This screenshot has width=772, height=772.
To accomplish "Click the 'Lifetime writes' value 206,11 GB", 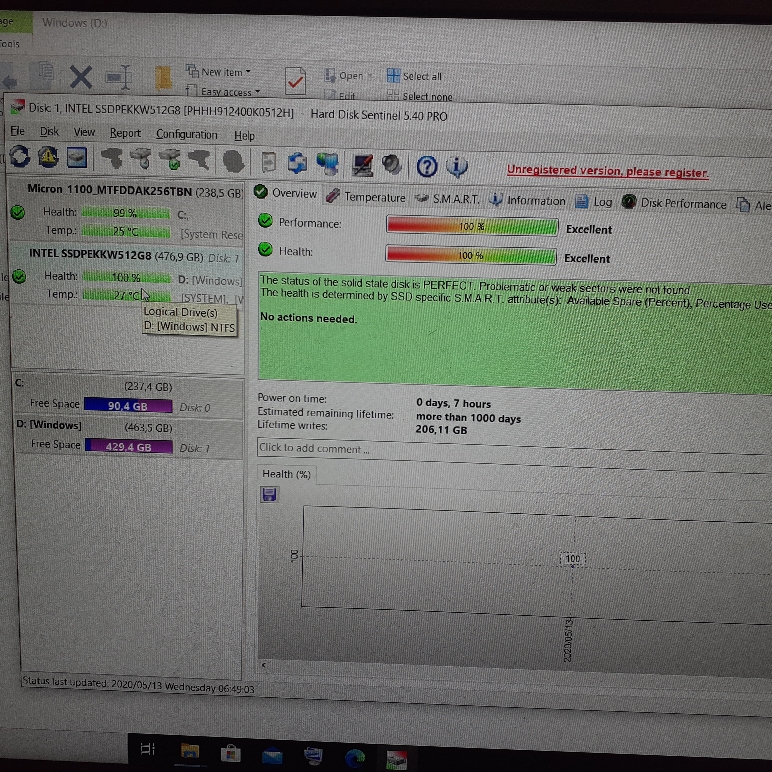I will pos(441,429).
